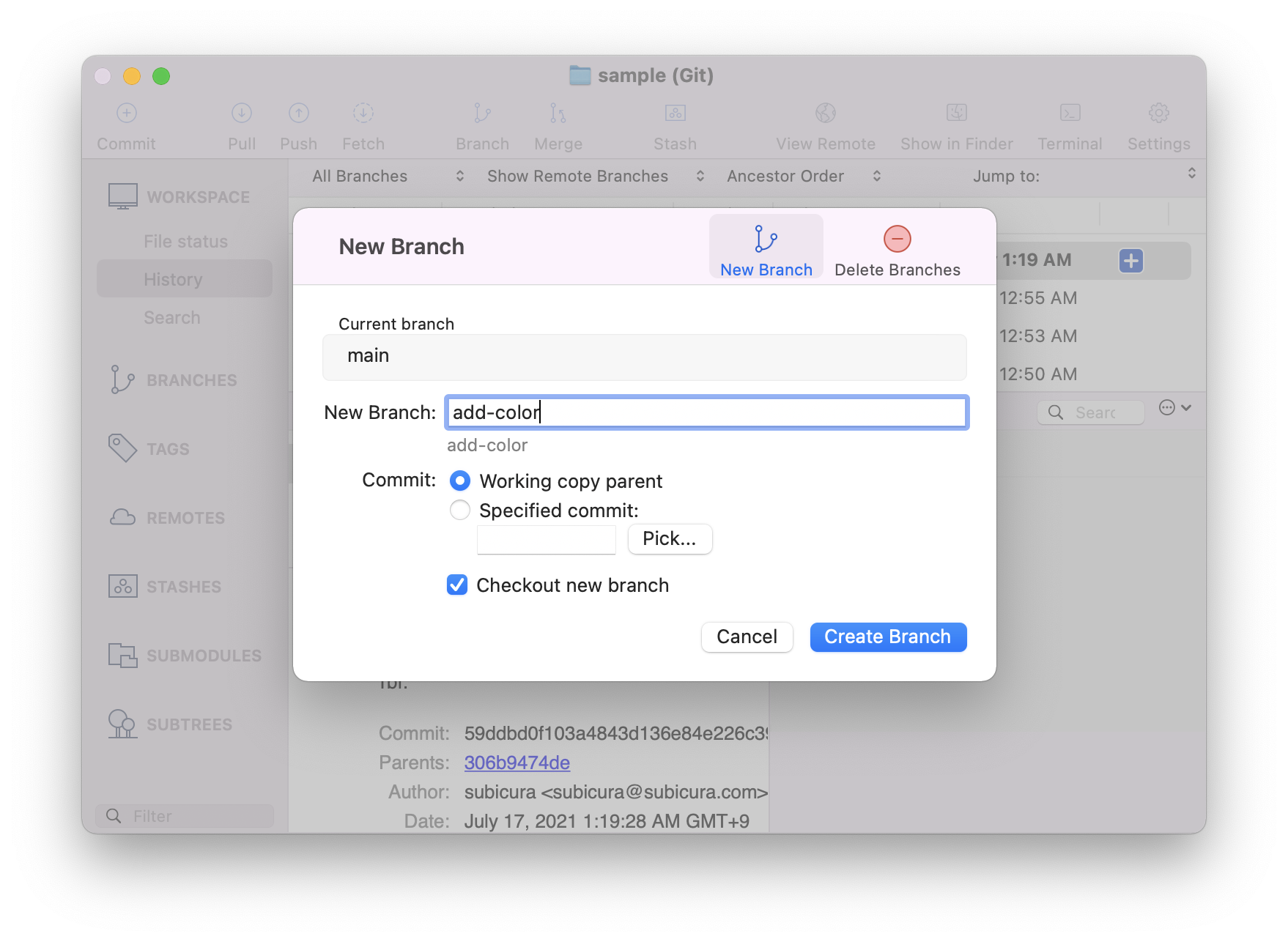
Task: Click the Create Branch button
Action: tap(888, 637)
